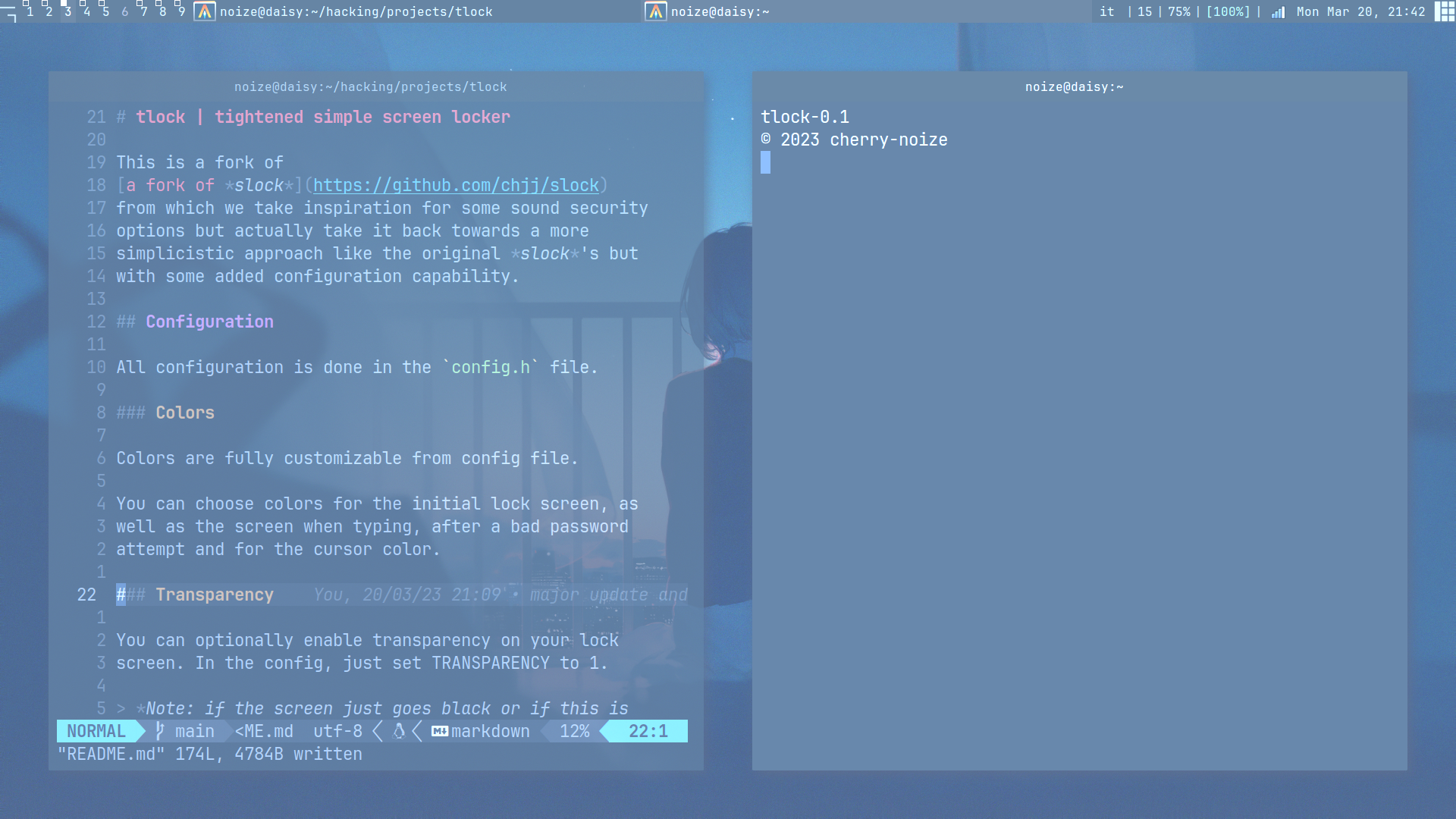The width and height of the screenshot is (1456, 819).
Task: Switch to workspace 5 tag
Action: click(105, 11)
